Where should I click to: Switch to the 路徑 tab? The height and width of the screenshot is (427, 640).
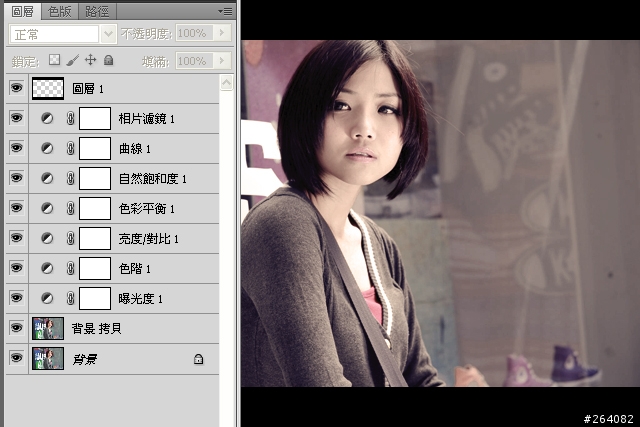pos(97,11)
